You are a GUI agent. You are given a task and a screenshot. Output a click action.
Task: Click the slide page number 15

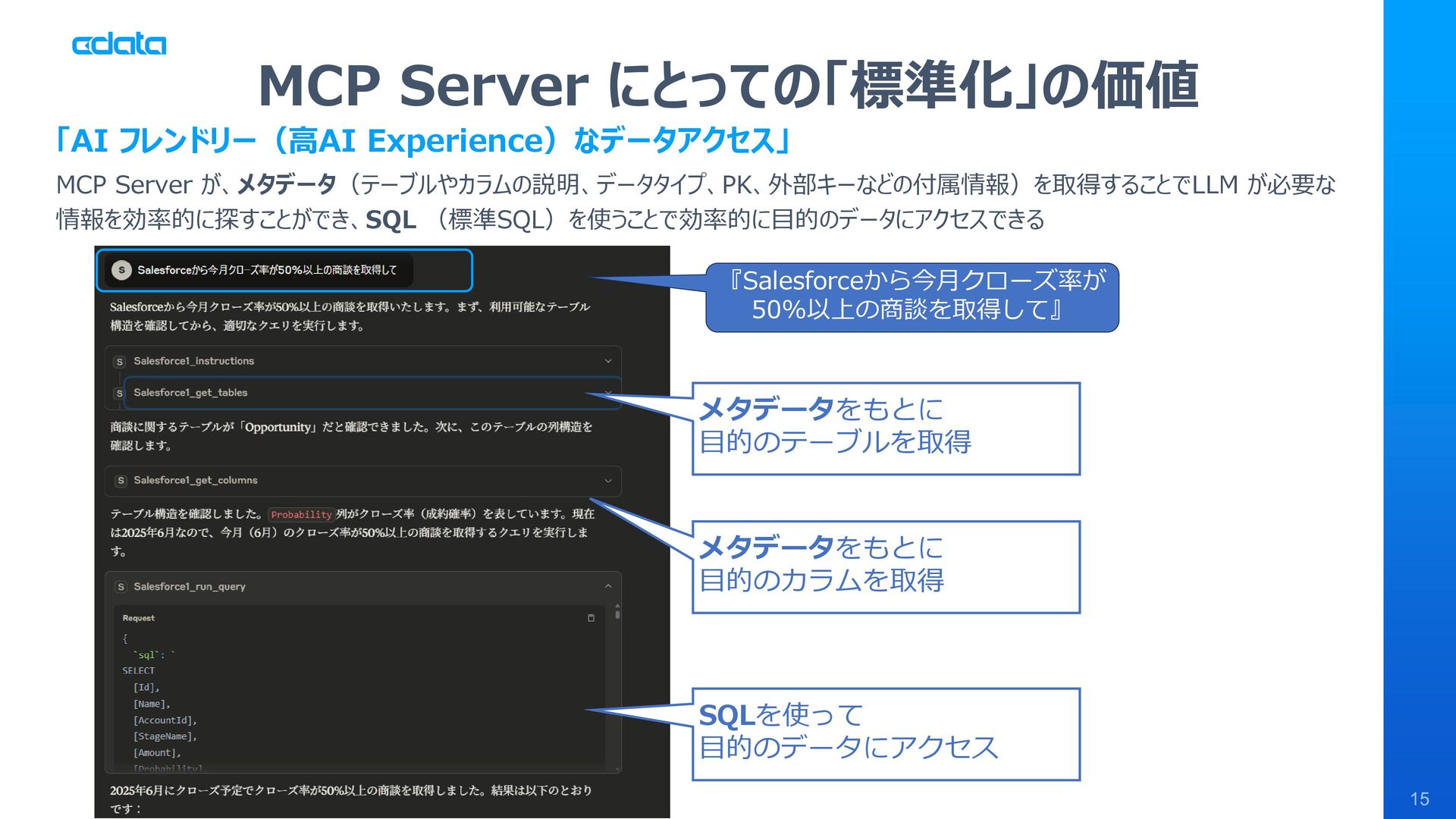coord(1420,799)
